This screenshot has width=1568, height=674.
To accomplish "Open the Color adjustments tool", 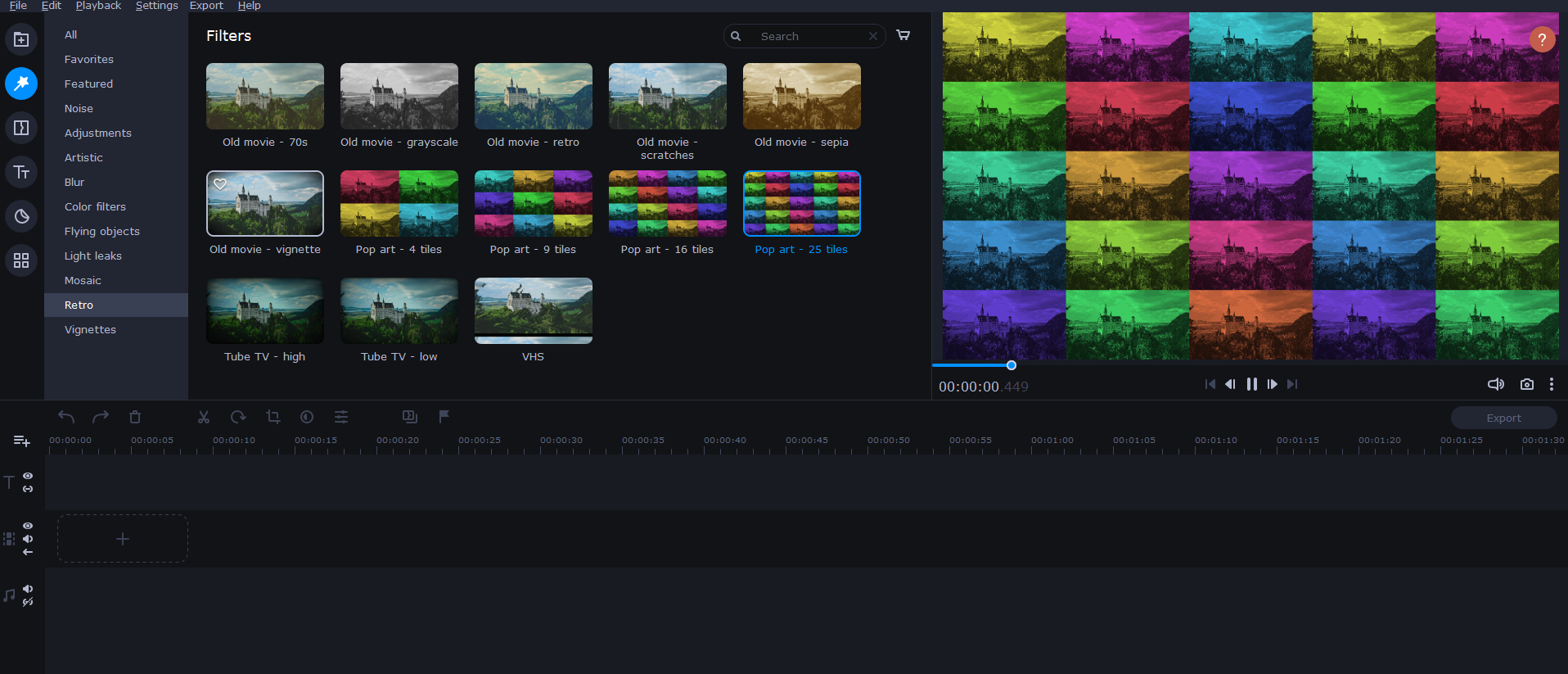I will pos(307,417).
